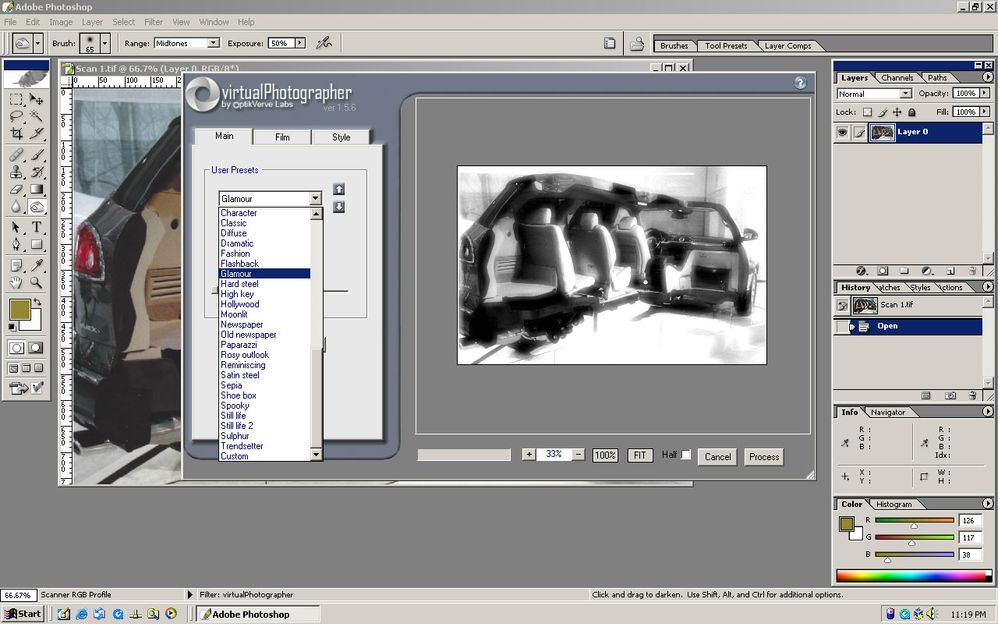Click the FIT zoom button
Image resolution: width=998 pixels, height=624 pixels.
(x=640, y=455)
